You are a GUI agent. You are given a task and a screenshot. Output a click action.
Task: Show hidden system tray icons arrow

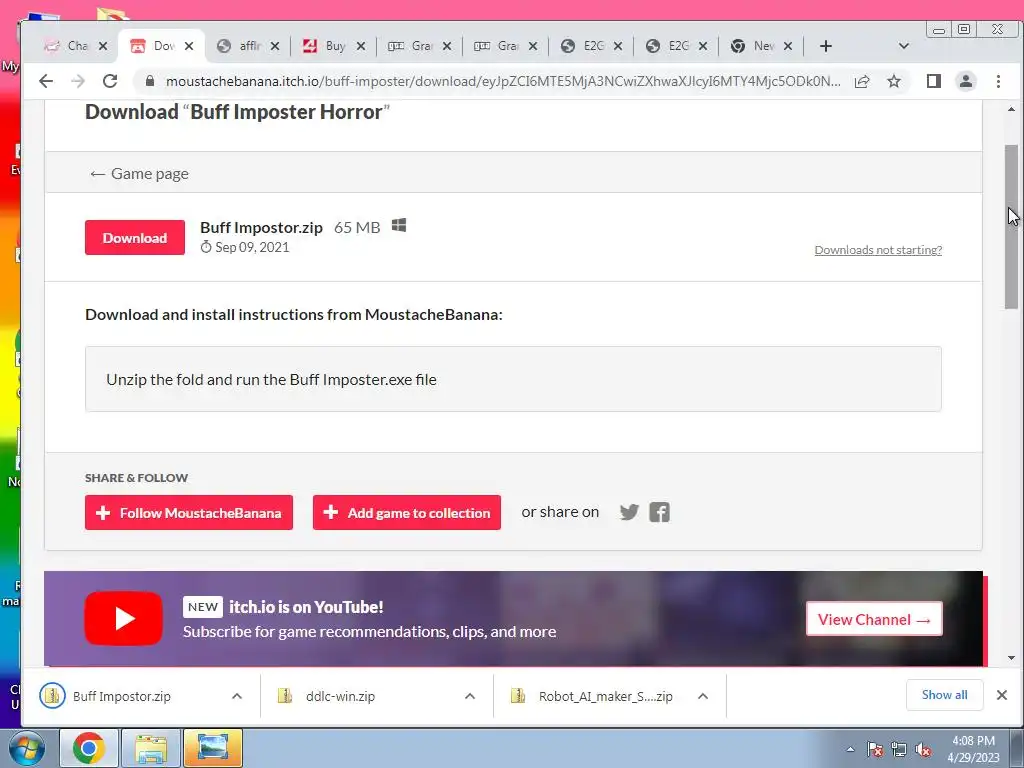[850, 749]
